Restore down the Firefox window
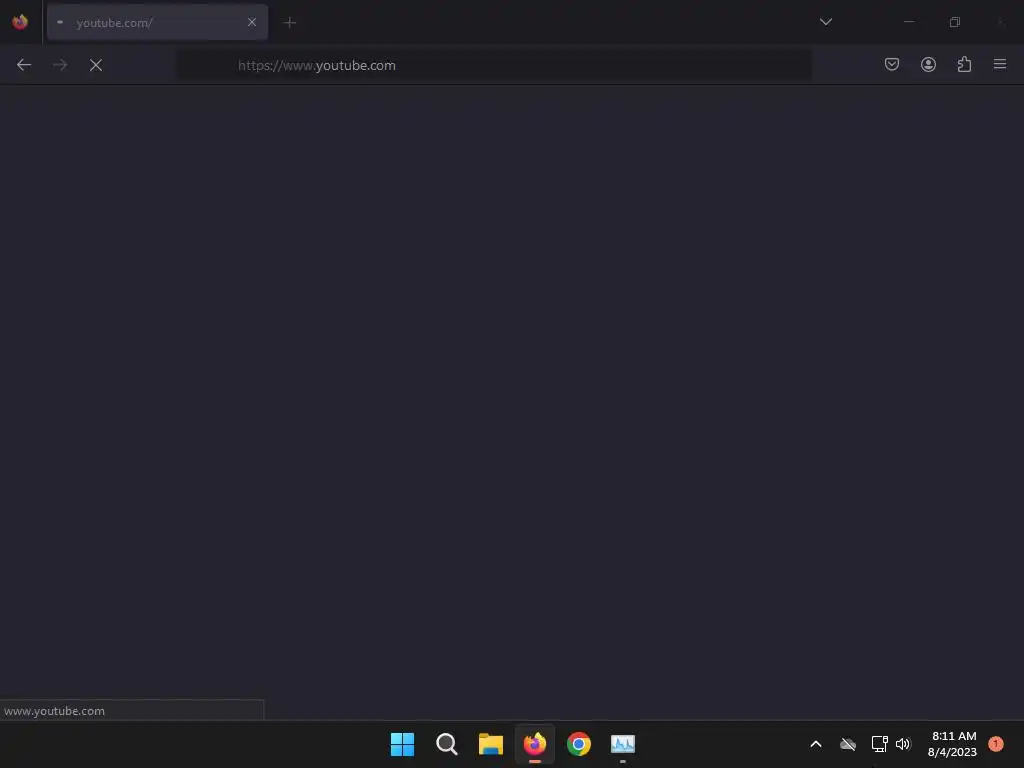This screenshot has height=768, width=1024. pos(955,22)
